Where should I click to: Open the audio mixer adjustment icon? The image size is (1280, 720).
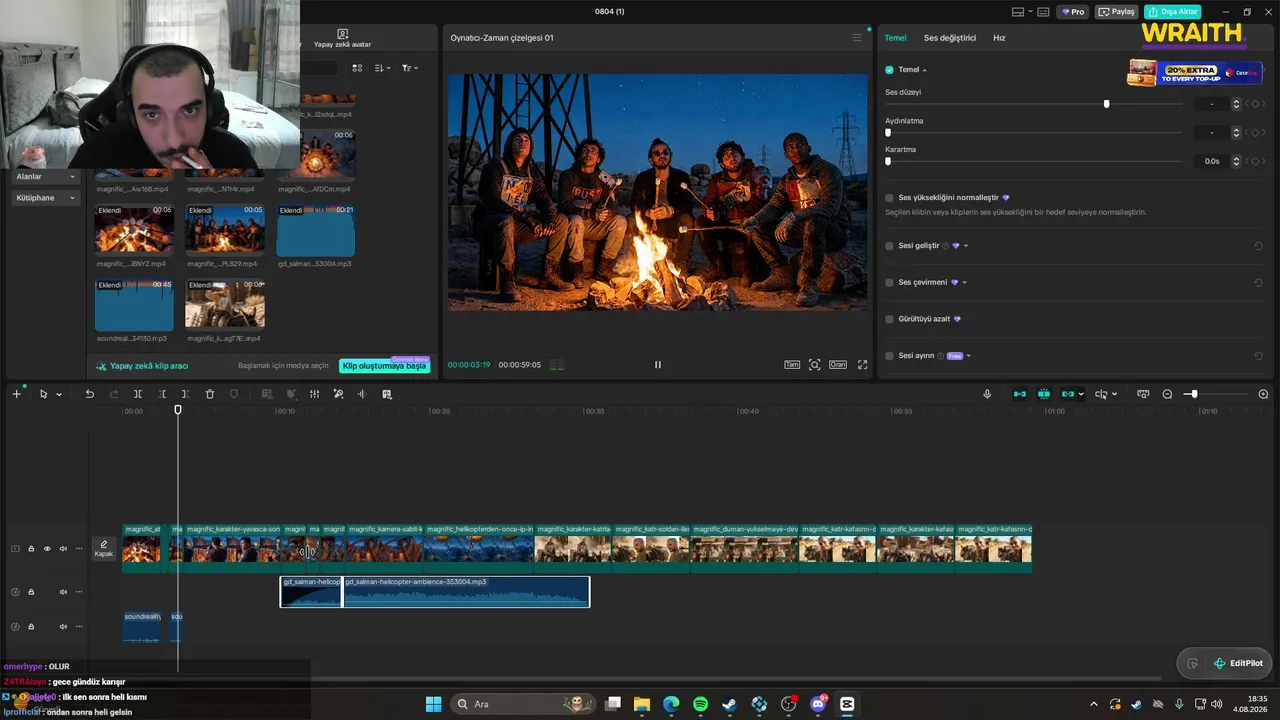pos(314,394)
